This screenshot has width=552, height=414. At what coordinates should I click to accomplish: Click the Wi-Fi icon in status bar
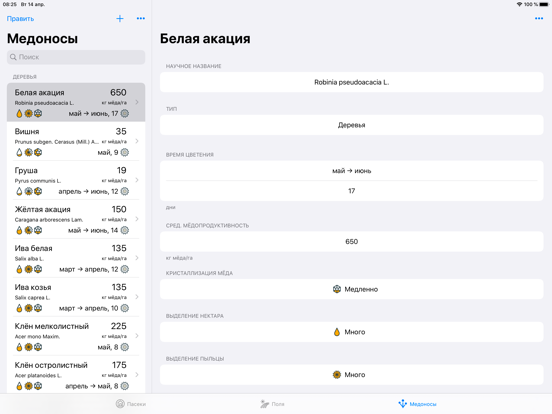point(519,5)
